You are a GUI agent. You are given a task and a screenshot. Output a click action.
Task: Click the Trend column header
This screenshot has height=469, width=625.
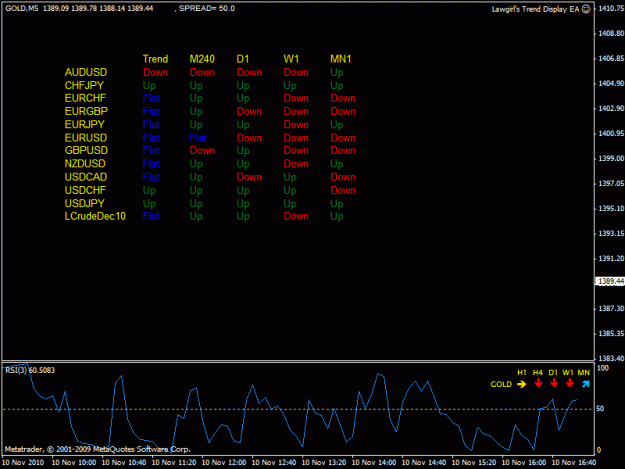[155, 59]
